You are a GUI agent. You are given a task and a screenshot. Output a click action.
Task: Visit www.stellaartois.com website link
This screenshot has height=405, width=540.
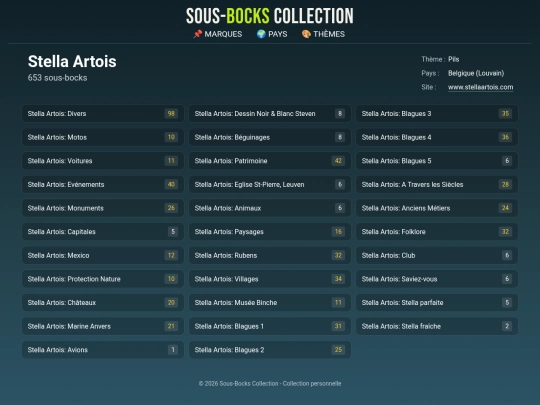pos(480,87)
